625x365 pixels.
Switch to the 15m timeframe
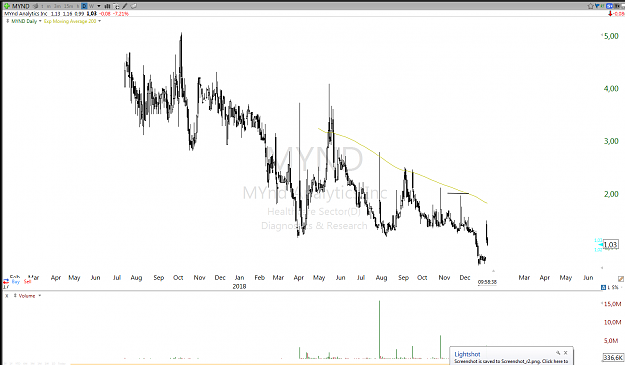pos(68,6)
